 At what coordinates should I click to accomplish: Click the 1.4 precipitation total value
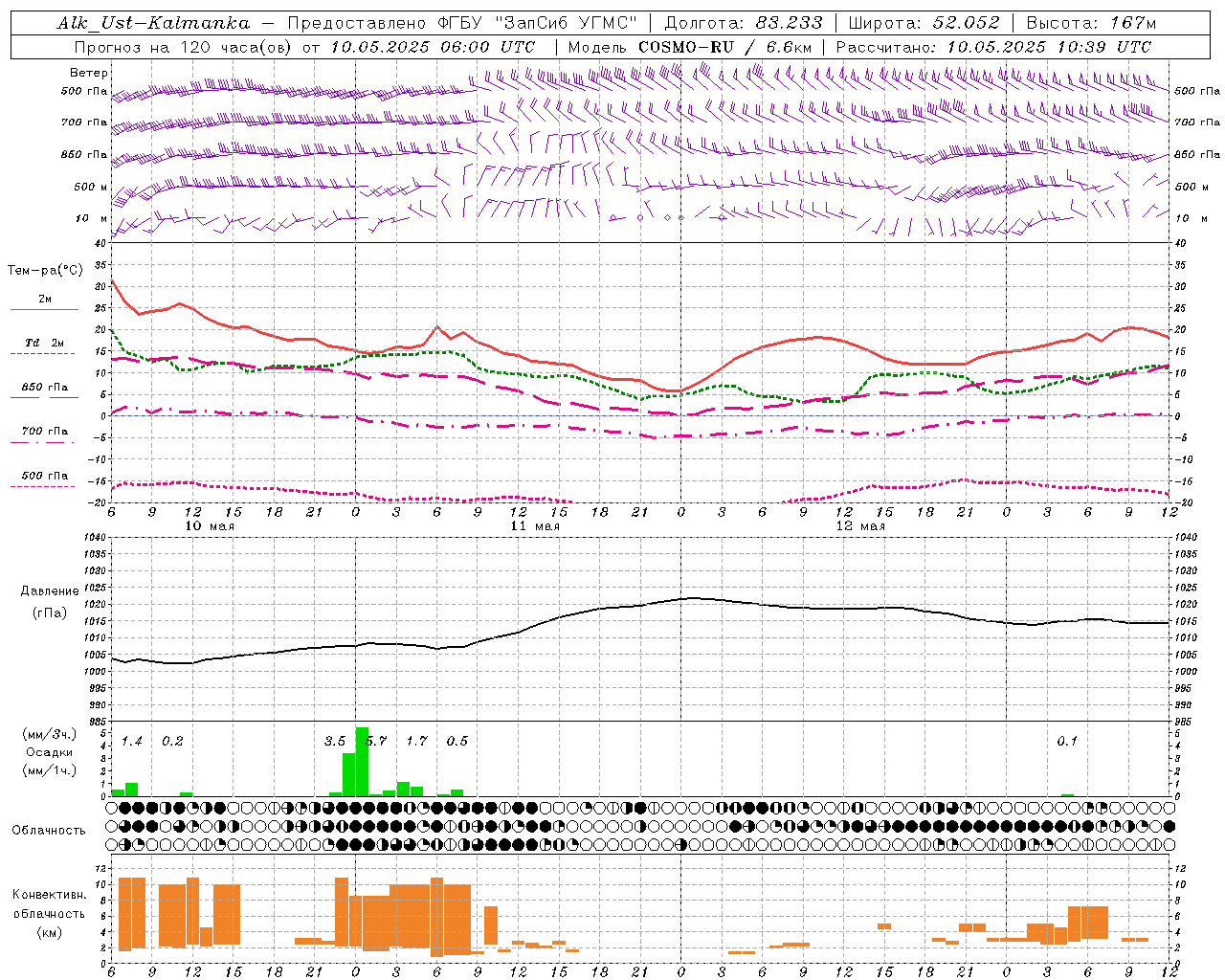[x=131, y=741]
